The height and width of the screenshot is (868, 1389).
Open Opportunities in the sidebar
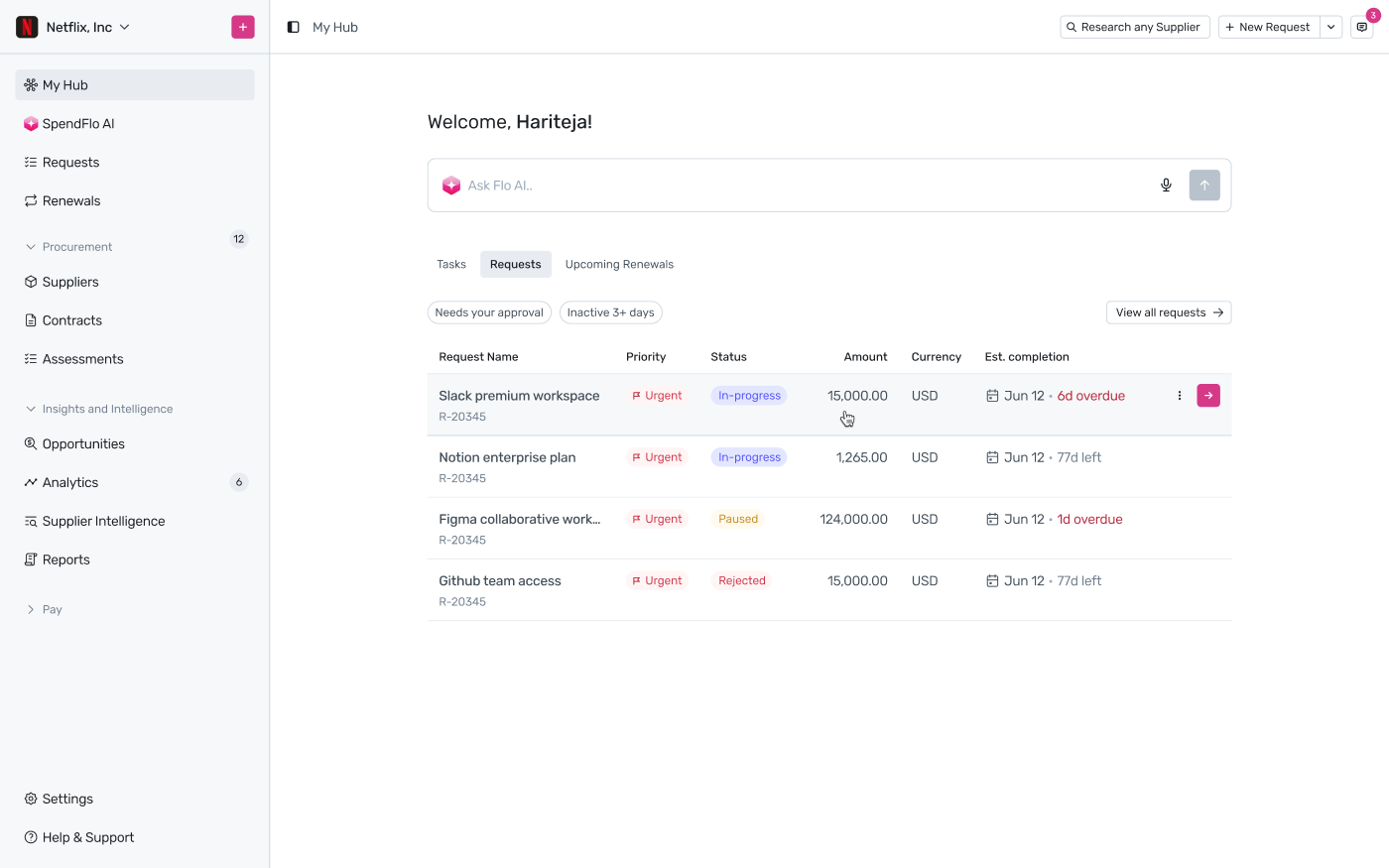click(135, 443)
